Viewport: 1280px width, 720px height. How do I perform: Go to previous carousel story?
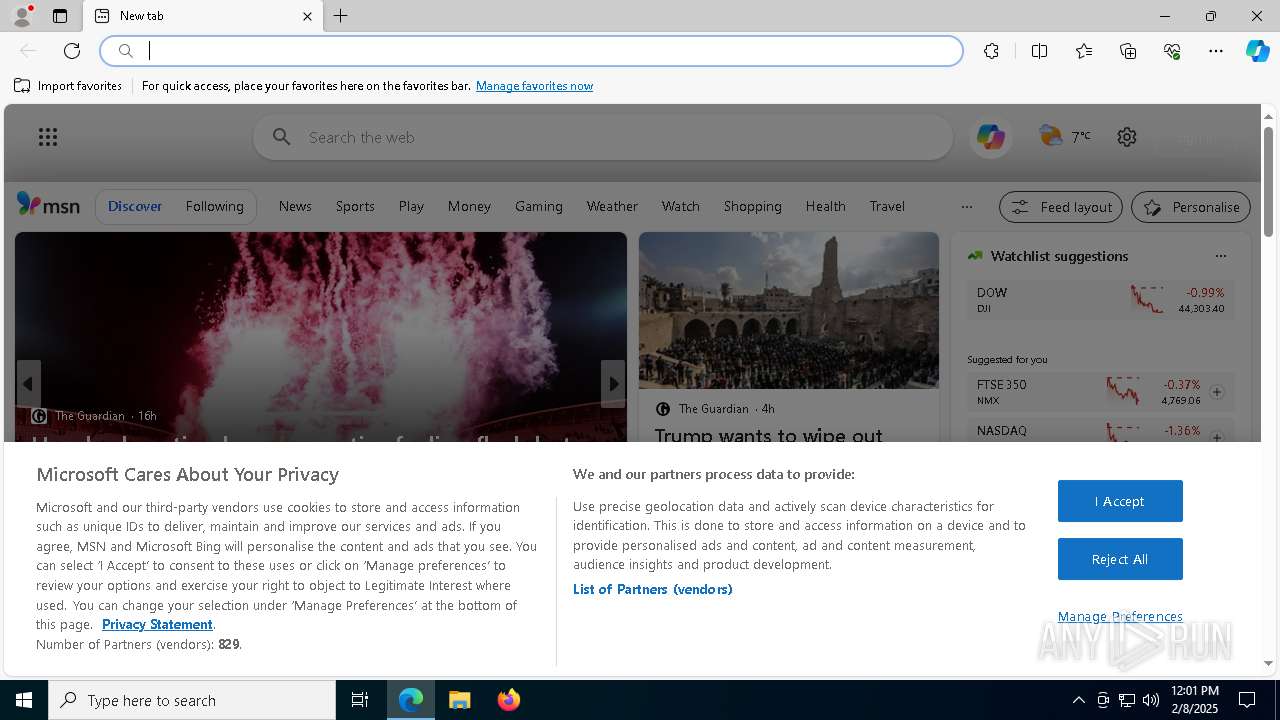tap(28, 384)
